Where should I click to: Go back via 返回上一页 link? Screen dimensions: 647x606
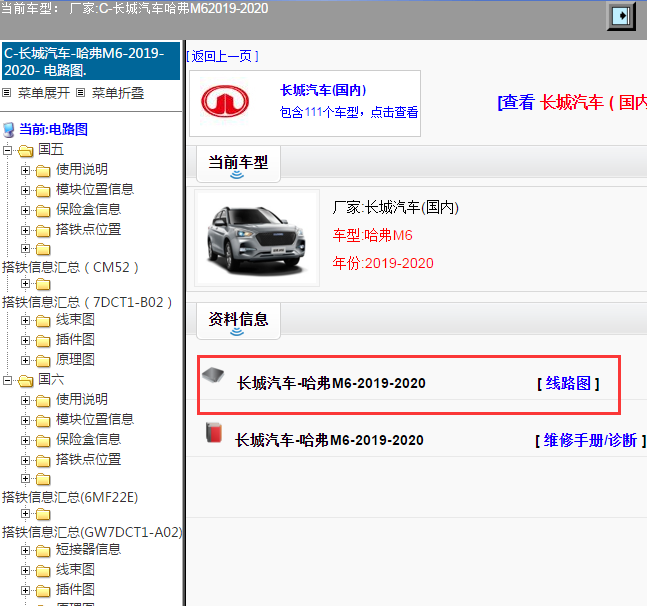(x=222, y=56)
